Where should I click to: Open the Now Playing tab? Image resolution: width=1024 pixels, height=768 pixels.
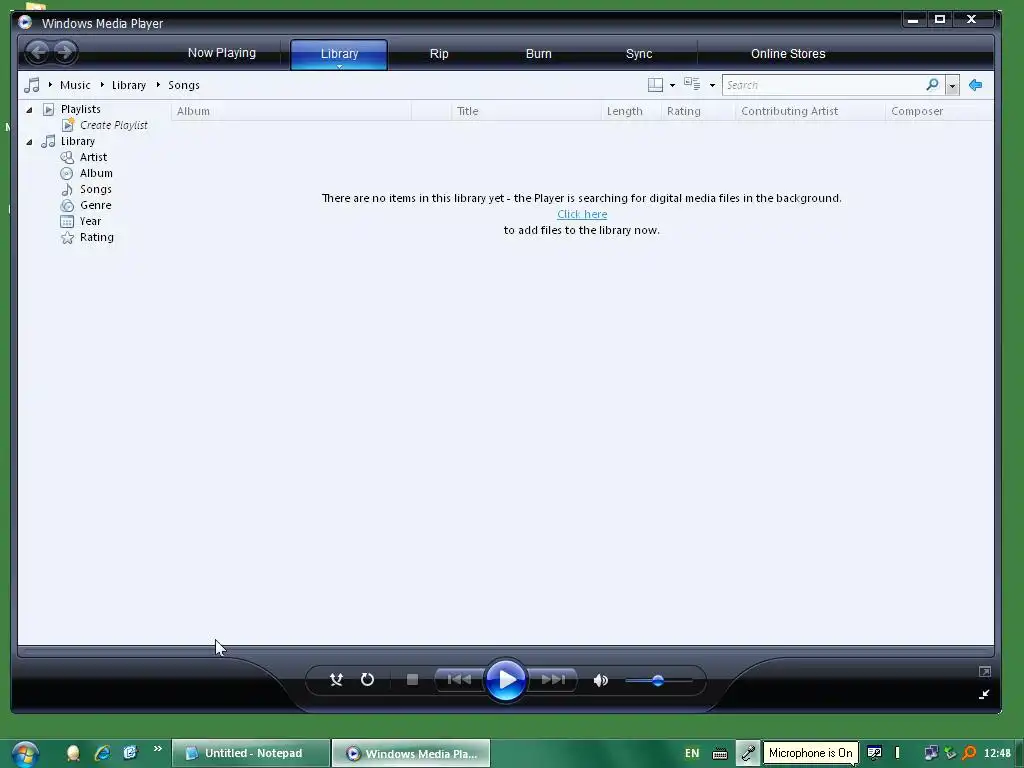point(222,53)
